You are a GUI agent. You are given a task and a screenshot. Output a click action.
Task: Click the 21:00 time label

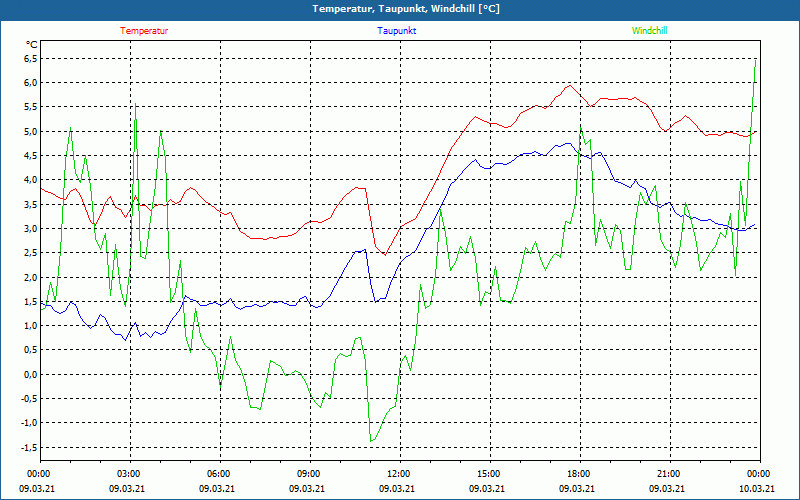(x=667, y=474)
